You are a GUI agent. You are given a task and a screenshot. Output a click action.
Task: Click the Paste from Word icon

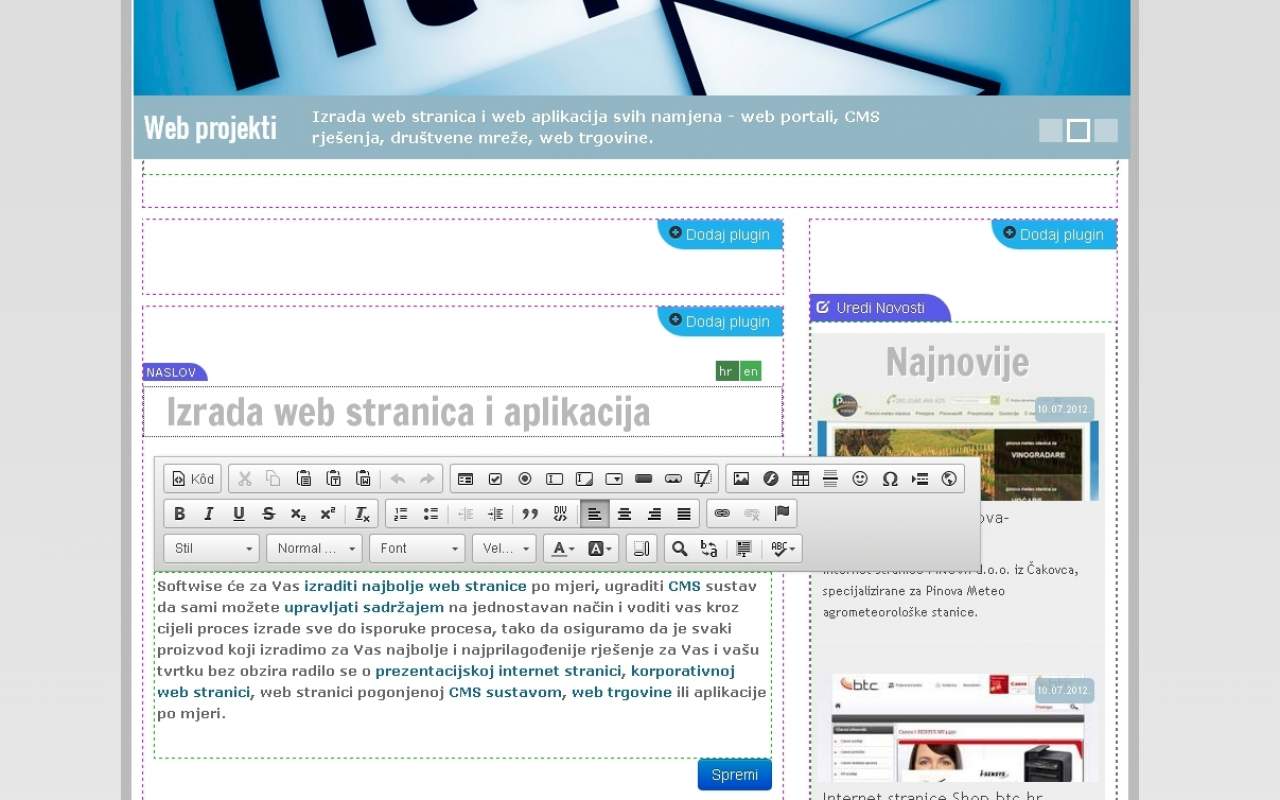[364, 479]
